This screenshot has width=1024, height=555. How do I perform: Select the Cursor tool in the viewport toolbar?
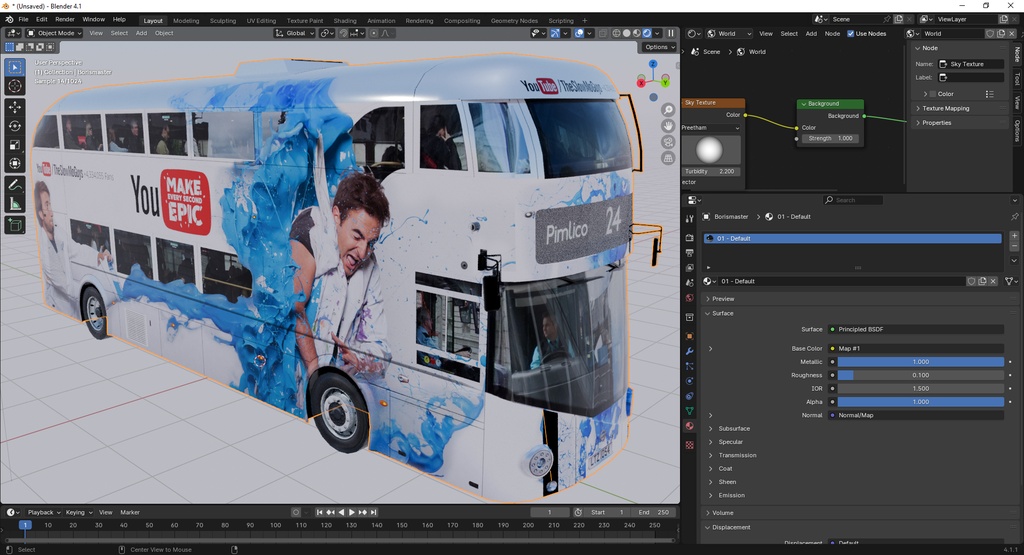pyautogui.click(x=15, y=87)
